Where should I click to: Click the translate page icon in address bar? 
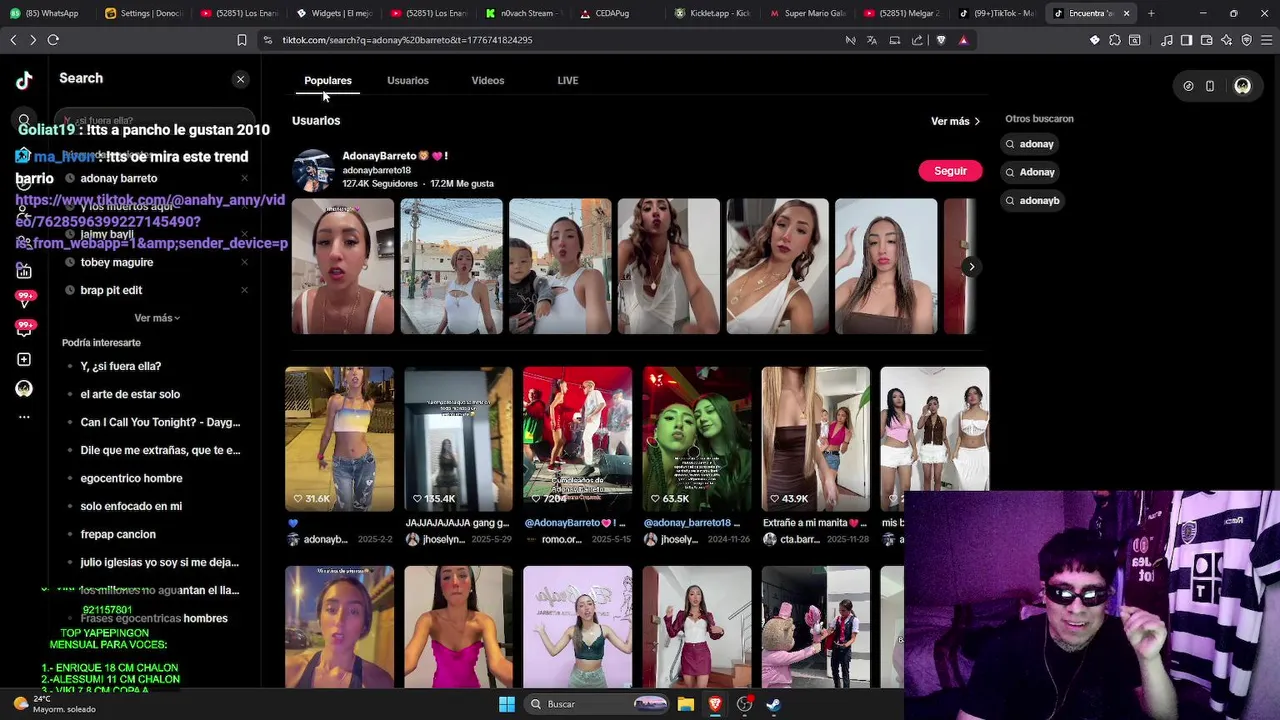tap(872, 40)
